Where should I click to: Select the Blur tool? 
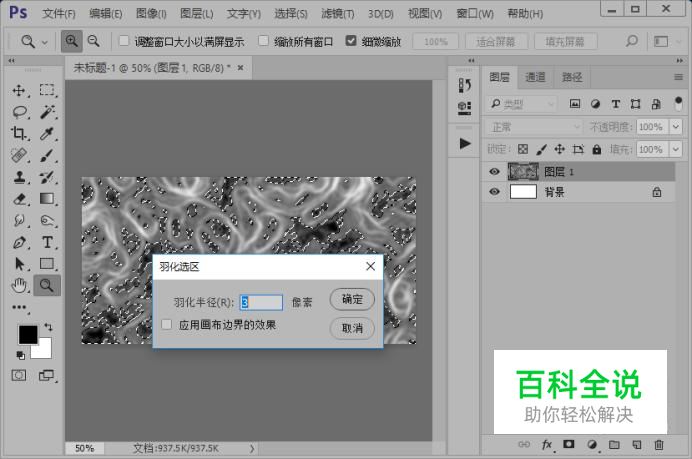click(x=19, y=220)
